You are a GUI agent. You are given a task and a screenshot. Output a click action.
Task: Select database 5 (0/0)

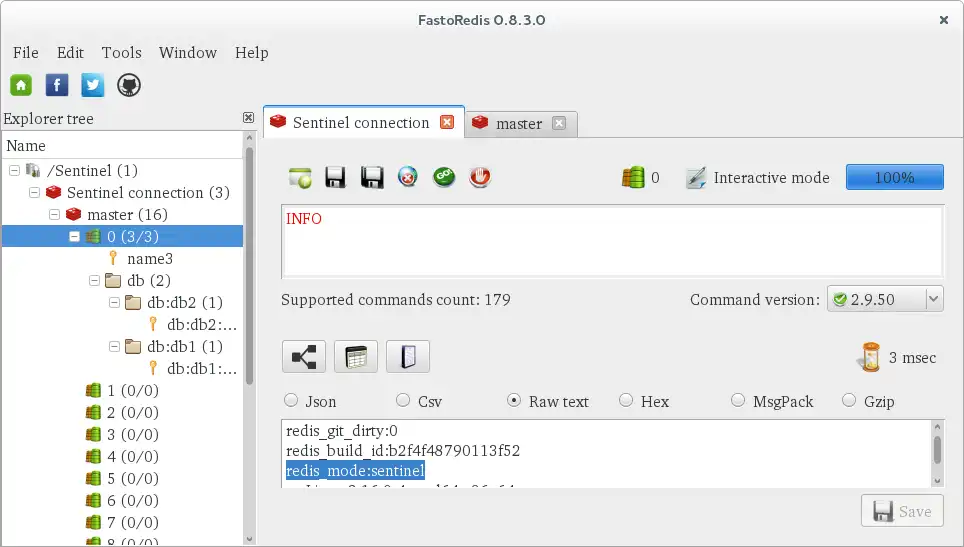(x=132, y=478)
